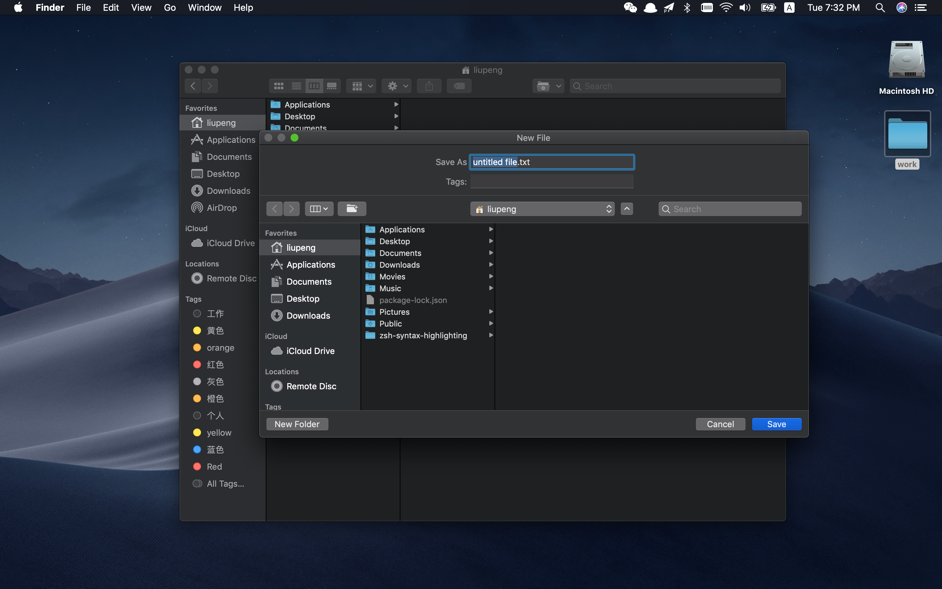Click the Save As filename field

coord(551,161)
